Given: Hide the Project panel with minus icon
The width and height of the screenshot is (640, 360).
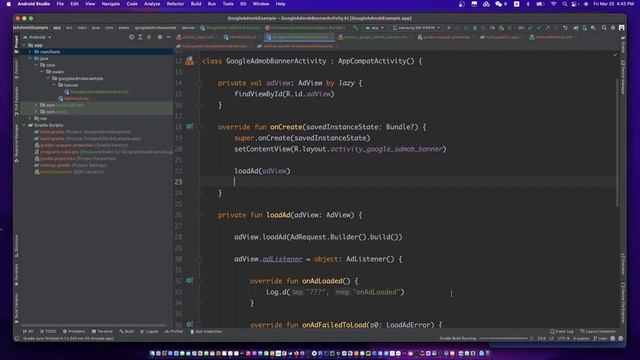Looking at the screenshot, I should click(x=168, y=37).
